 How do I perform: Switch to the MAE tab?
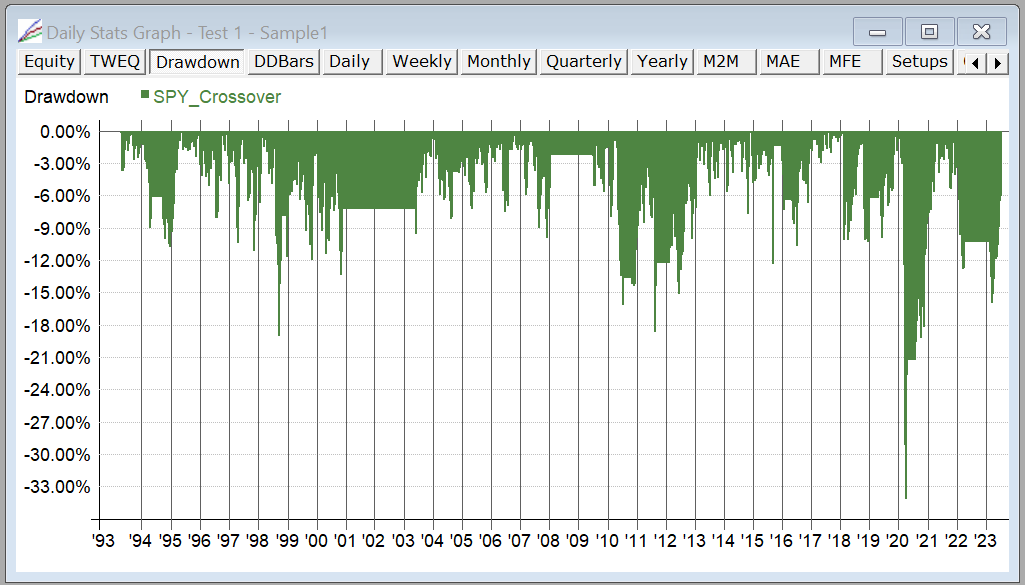click(782, 62)
